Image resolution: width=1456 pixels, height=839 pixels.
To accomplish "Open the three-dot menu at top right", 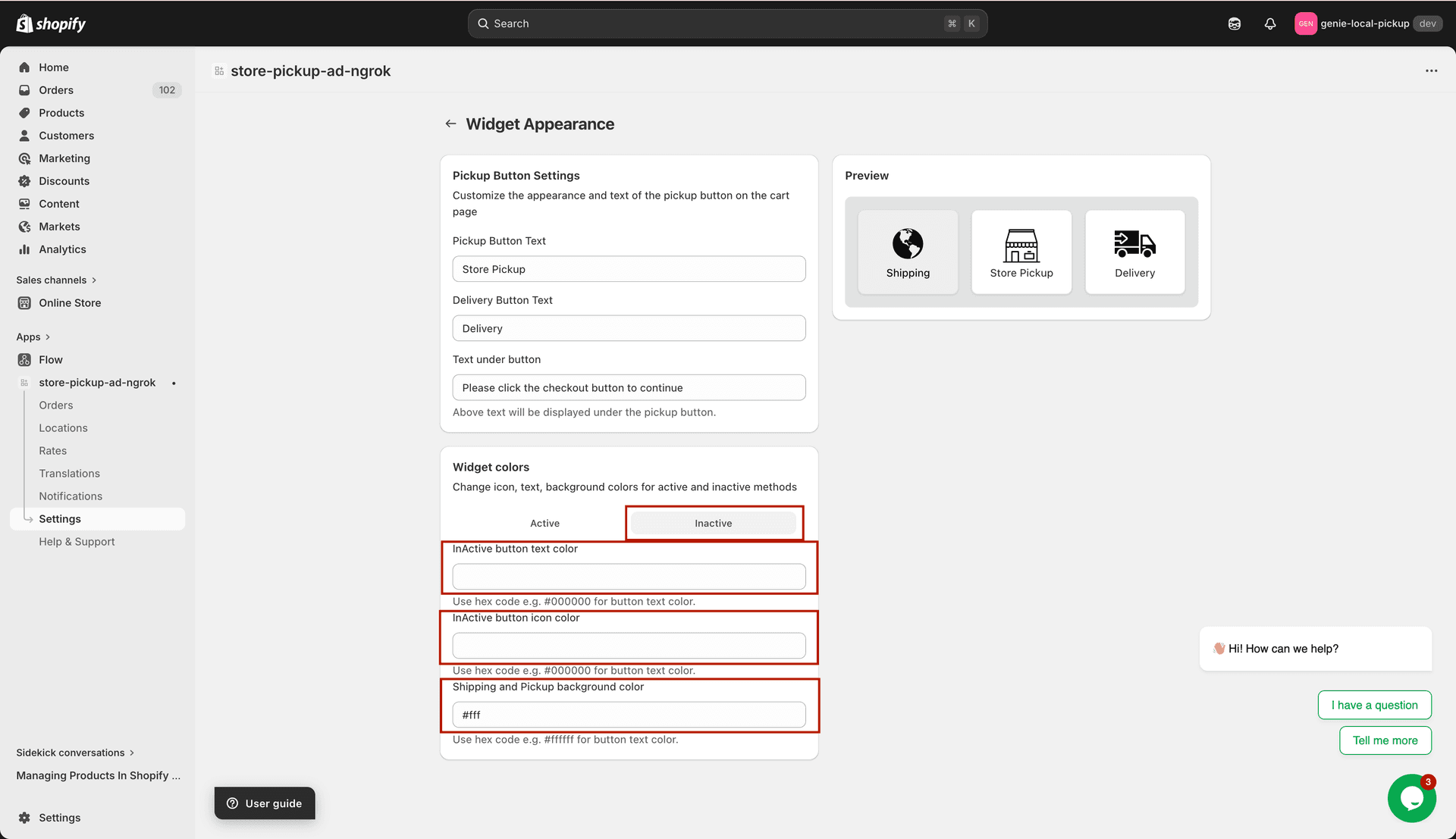I will [1431, 70].
